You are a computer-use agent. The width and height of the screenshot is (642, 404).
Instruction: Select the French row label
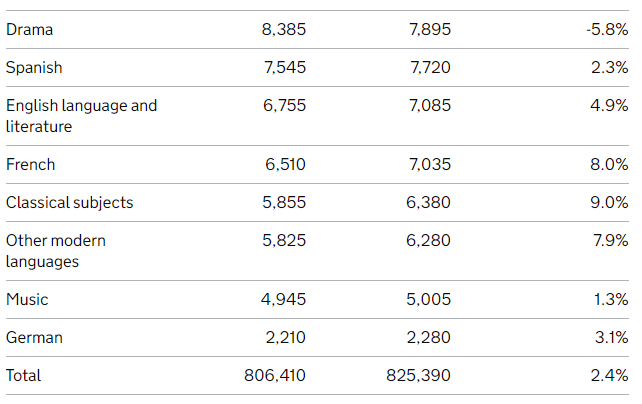pos(31,165)
